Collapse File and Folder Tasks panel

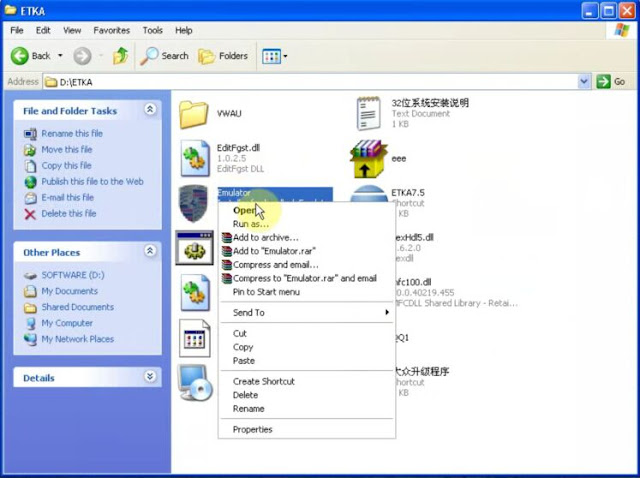(x=150, y=109)
